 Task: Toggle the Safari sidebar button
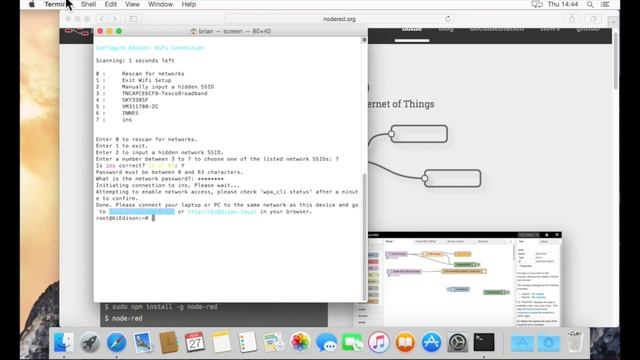pyautogui.click(x=133, y=19)
